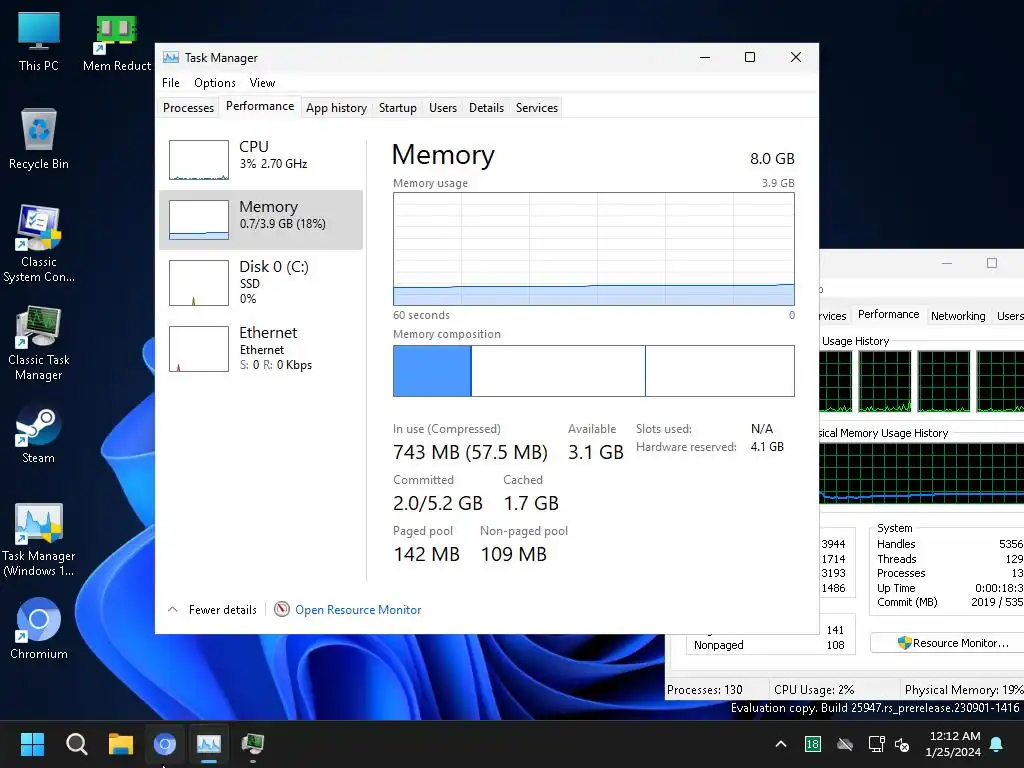Open the Windows Start button
This screenshot has height=768, width=1024.
point(32,744)
